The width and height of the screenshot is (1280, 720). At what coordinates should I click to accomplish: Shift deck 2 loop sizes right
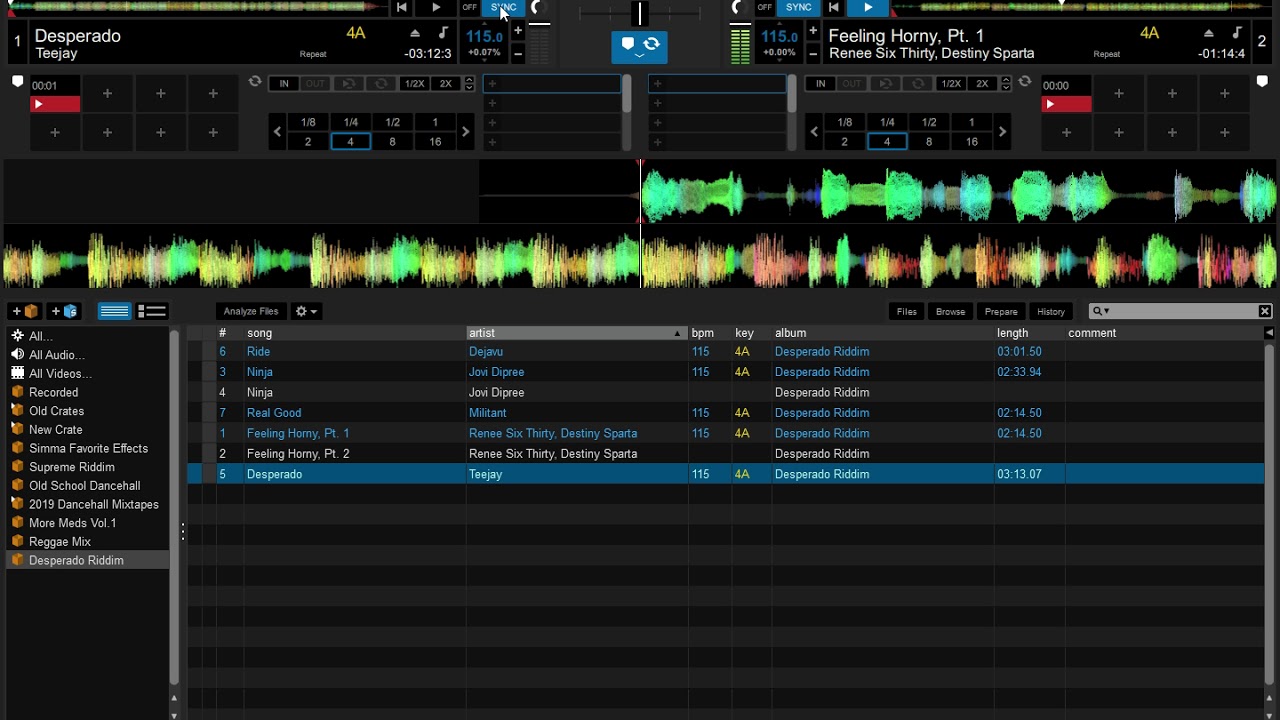click(x=1002, y=132)
